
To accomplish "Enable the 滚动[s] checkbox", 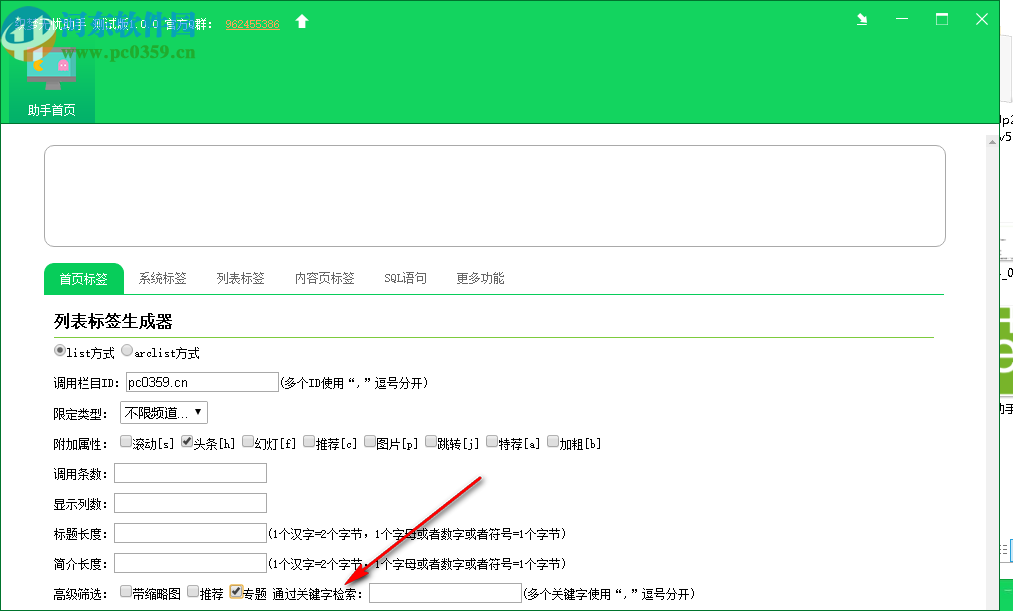I will (126, 442).
